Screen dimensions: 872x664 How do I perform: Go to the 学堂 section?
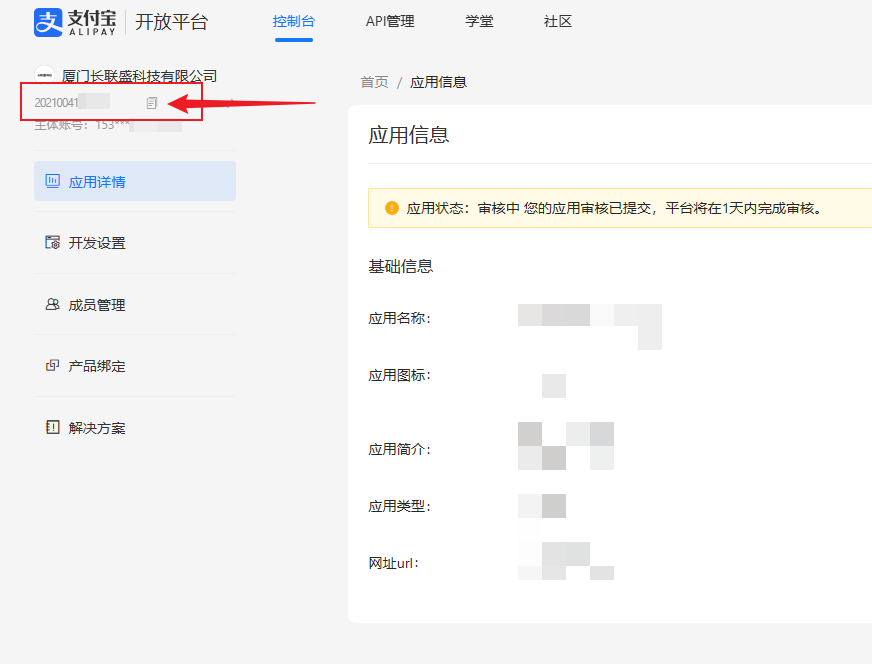pos(479,22)
